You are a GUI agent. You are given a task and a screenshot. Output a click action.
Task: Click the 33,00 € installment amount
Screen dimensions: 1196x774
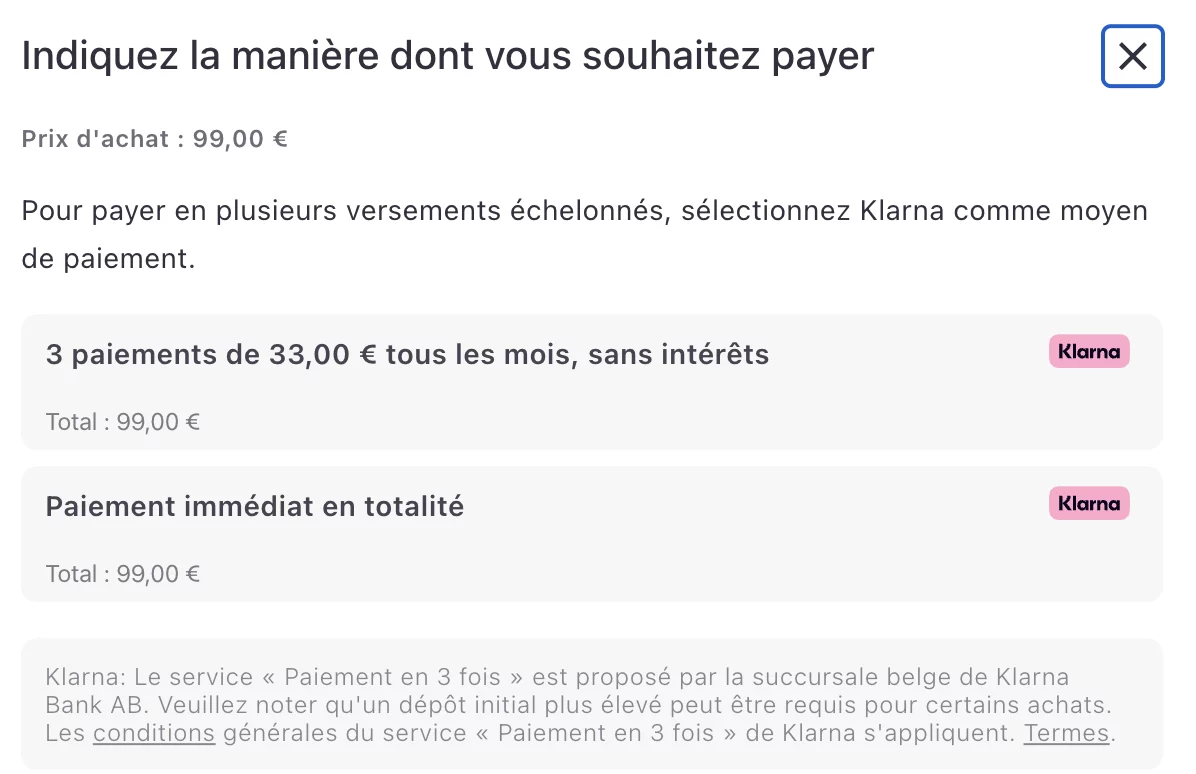[x=322, y=355]
